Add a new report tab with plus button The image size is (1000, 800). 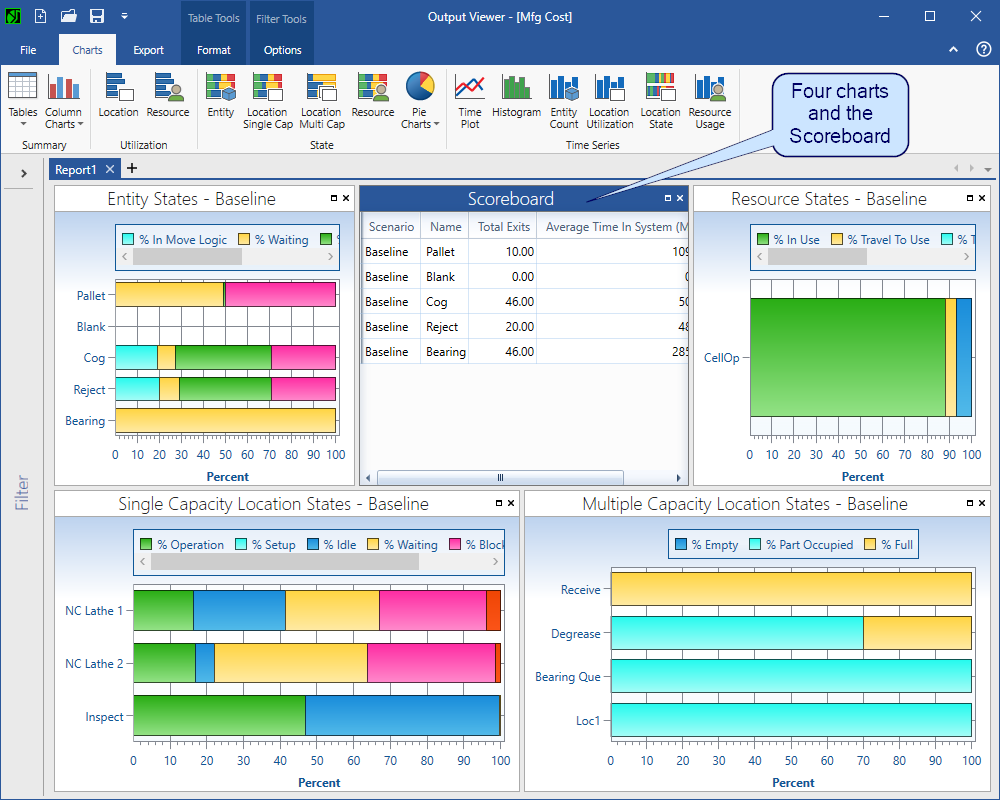pos(132,169)
